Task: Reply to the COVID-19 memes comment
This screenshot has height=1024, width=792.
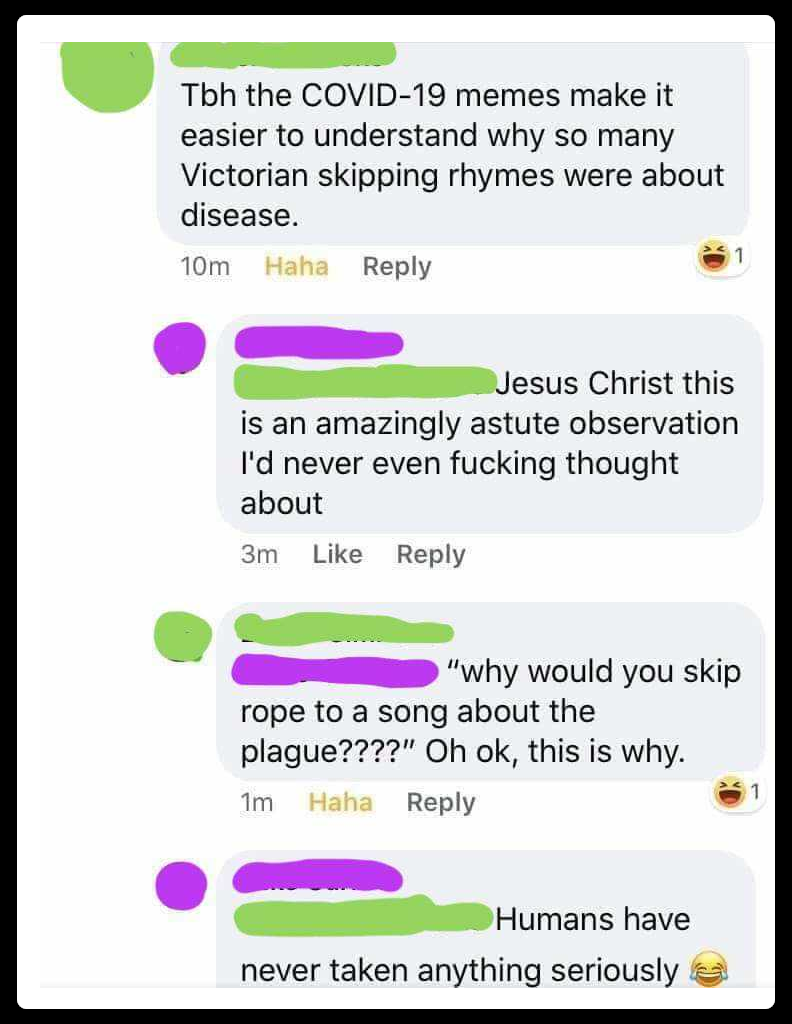Action: 397,266
